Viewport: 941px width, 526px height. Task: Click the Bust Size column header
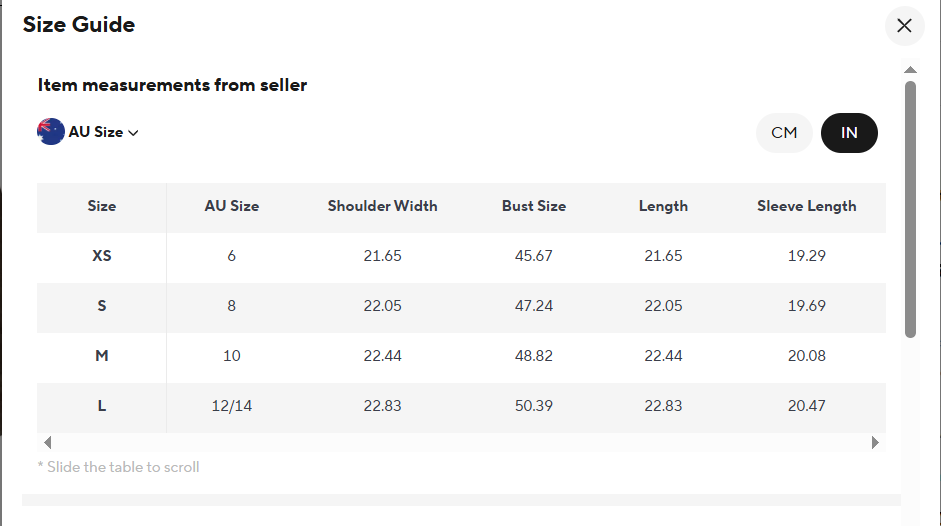point(534,206)
